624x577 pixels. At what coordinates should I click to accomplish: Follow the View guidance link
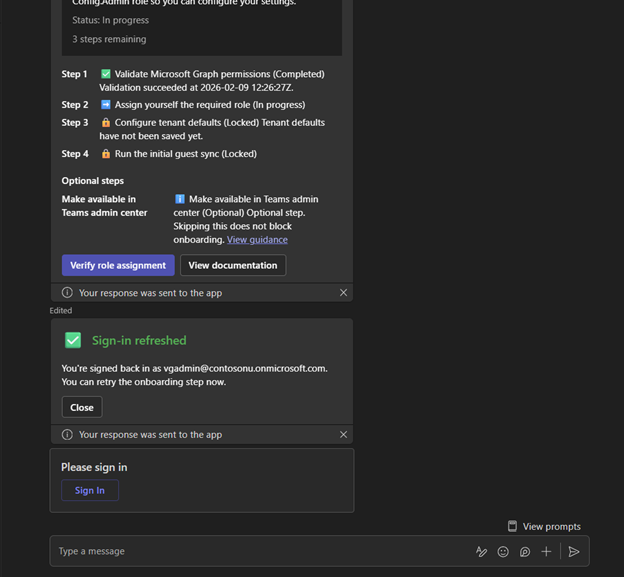point(257,240)
